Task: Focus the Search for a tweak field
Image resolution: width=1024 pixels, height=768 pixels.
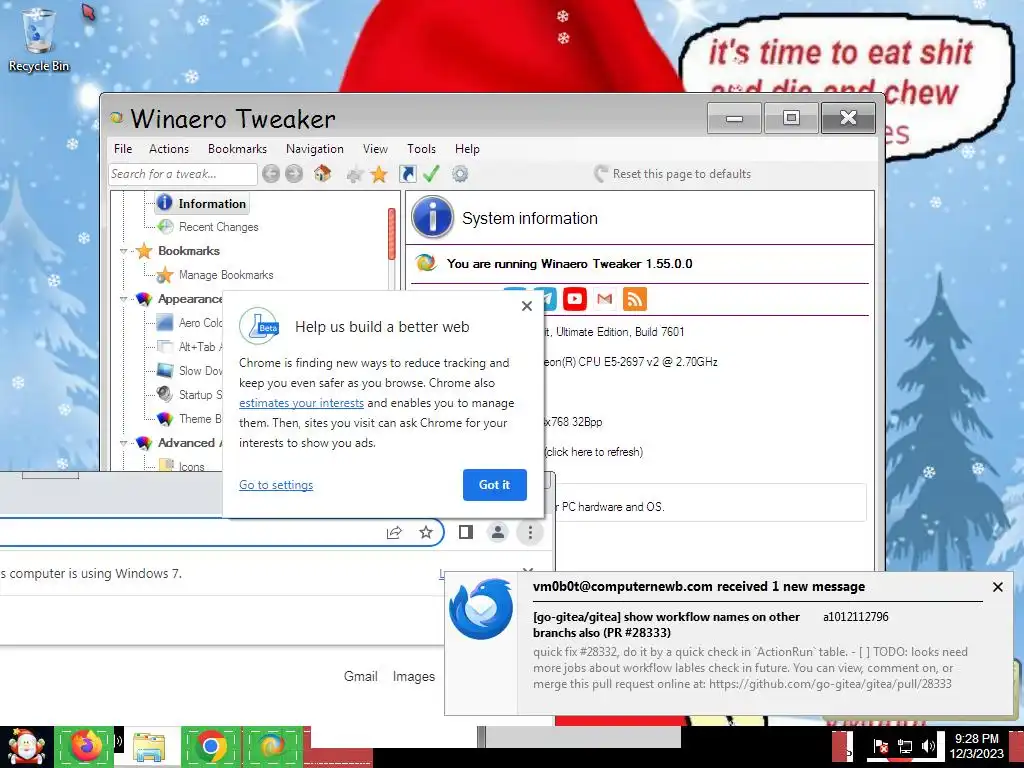Action: [183, 174]
